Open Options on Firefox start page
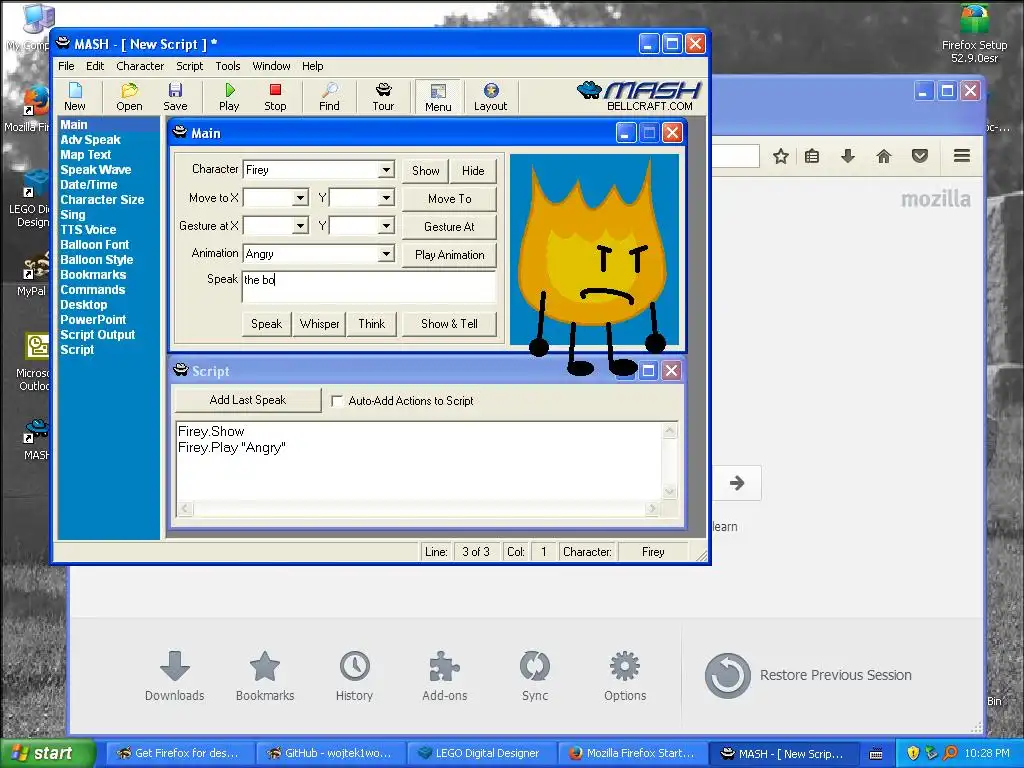The width and height of the screenshot is (1024, 768). pos(625,676)
